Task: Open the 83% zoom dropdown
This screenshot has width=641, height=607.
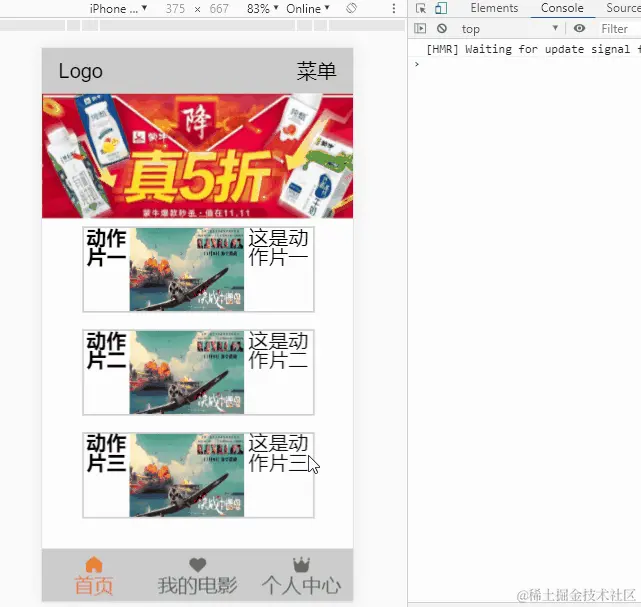Action: (262, 9)
